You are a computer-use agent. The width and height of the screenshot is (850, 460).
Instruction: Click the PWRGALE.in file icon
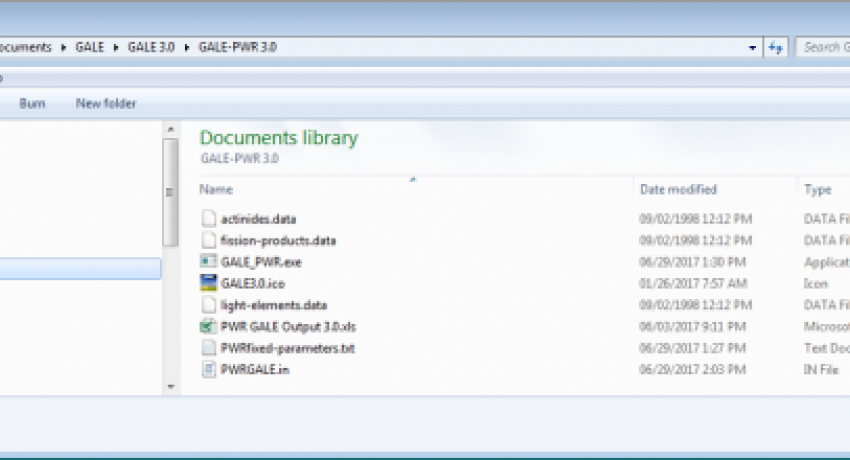209,370
